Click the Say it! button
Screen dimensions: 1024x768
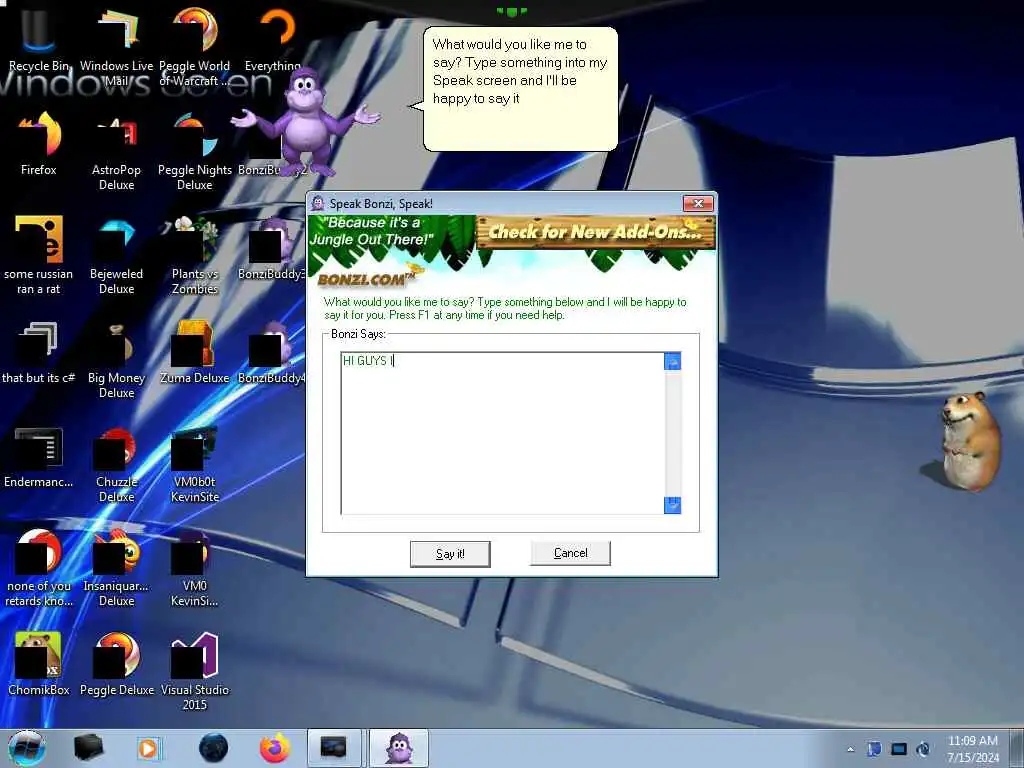pyautogui.click(x=450, y=554)
